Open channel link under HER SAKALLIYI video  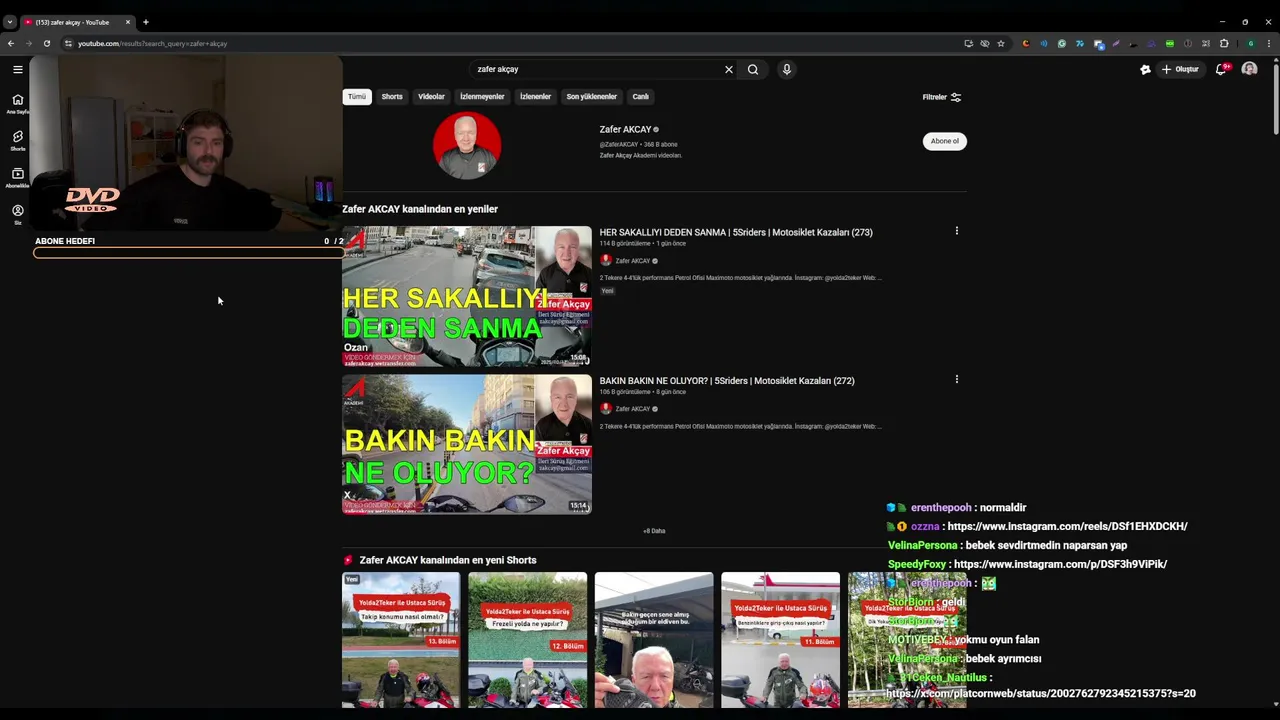[632, 261]
